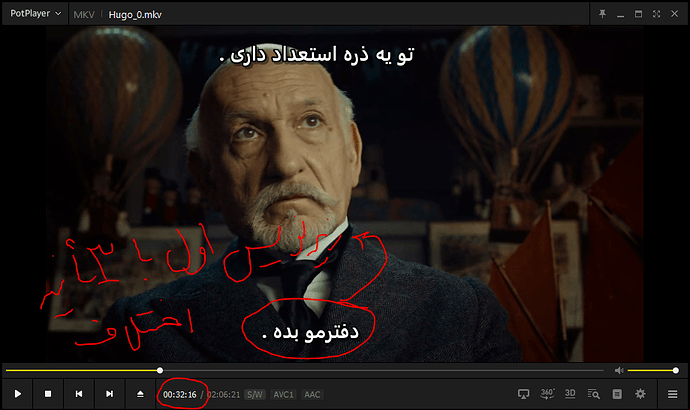Mute audio via the speaker icon
This screenshot has width=690, height=410.
pyautogui.click(x=619, y=370)
